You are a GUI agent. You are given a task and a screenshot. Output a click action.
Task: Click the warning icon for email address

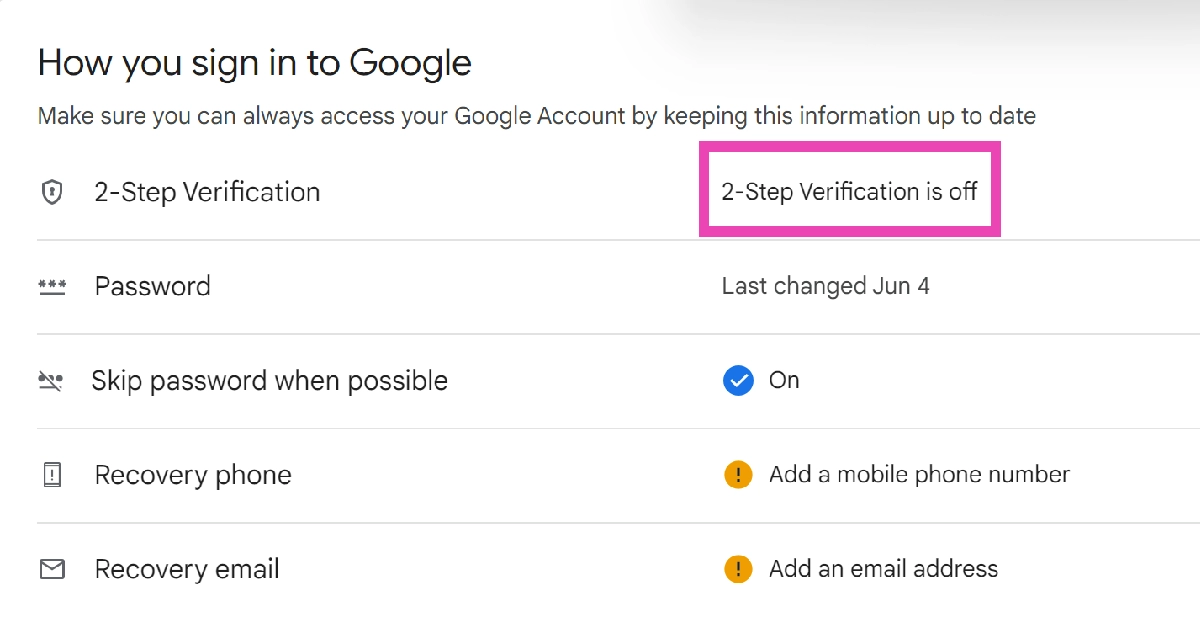pos(738,570)
